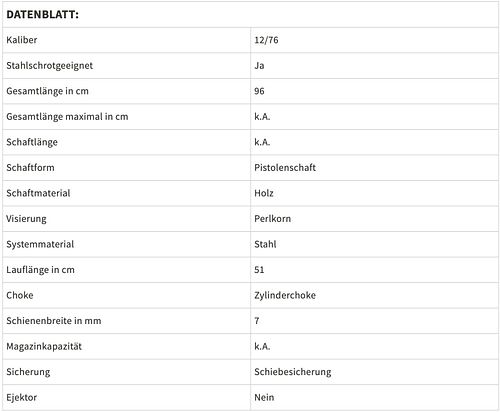
Task: Select the Stahlschrotgeeignet row label
Action: 49,66
